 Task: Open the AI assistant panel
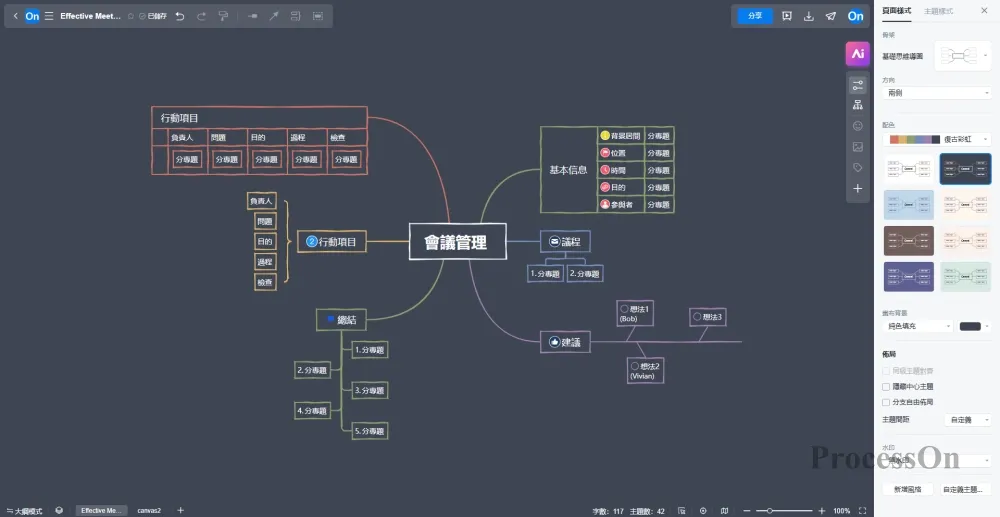857,54
